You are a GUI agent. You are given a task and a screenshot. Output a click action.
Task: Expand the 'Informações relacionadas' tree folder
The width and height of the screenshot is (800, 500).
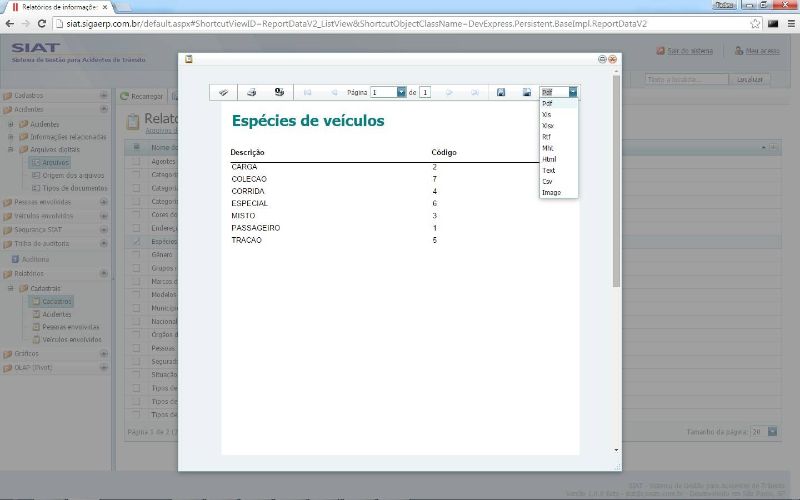tap(11, 137)
